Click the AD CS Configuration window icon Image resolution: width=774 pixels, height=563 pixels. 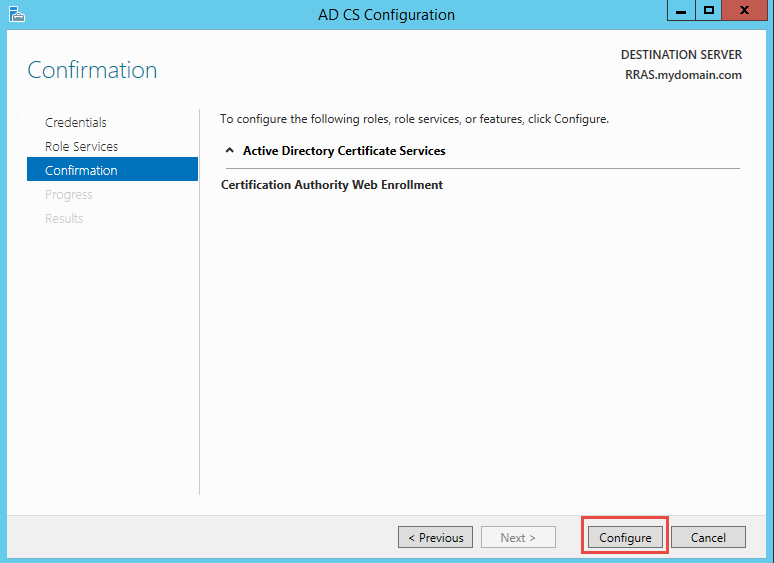[17, 14]
